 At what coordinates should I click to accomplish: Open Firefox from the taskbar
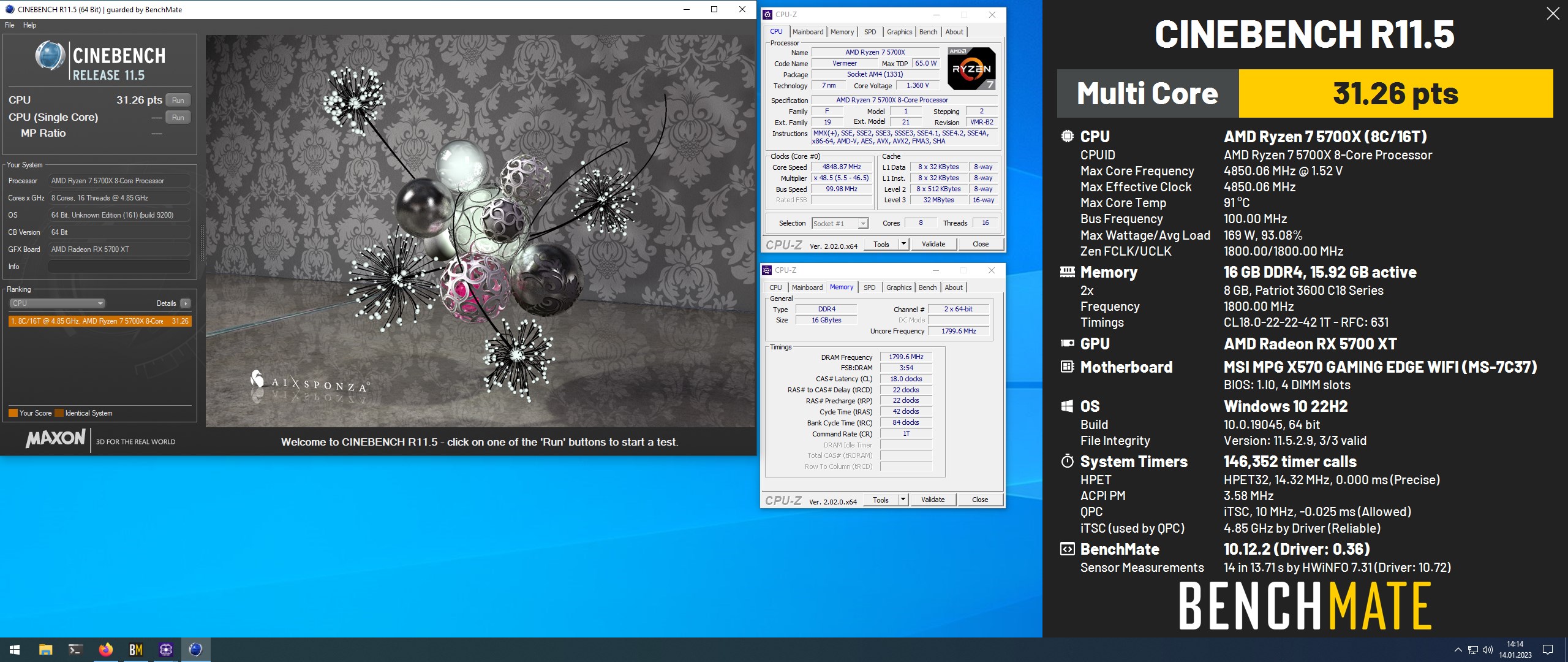(105, 650)
